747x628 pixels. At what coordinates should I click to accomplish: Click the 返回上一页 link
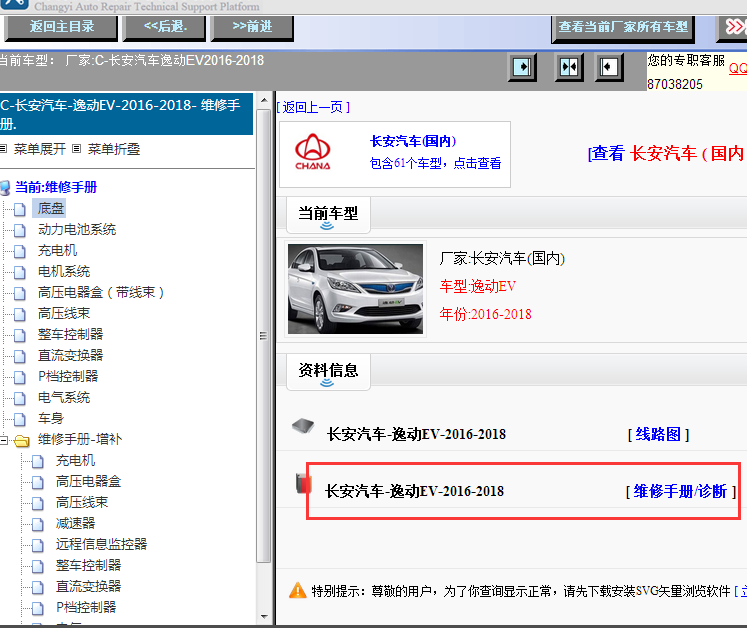313,107
